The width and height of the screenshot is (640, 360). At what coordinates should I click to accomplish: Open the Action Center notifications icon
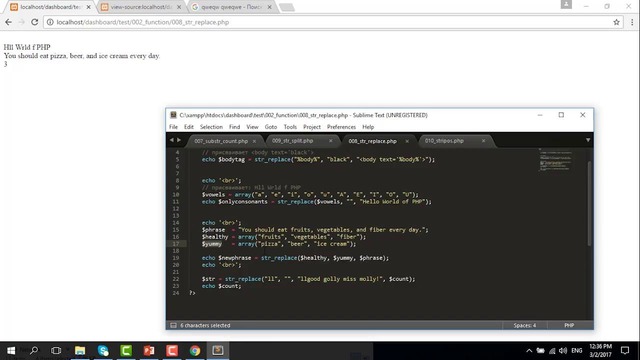[625, 351]
